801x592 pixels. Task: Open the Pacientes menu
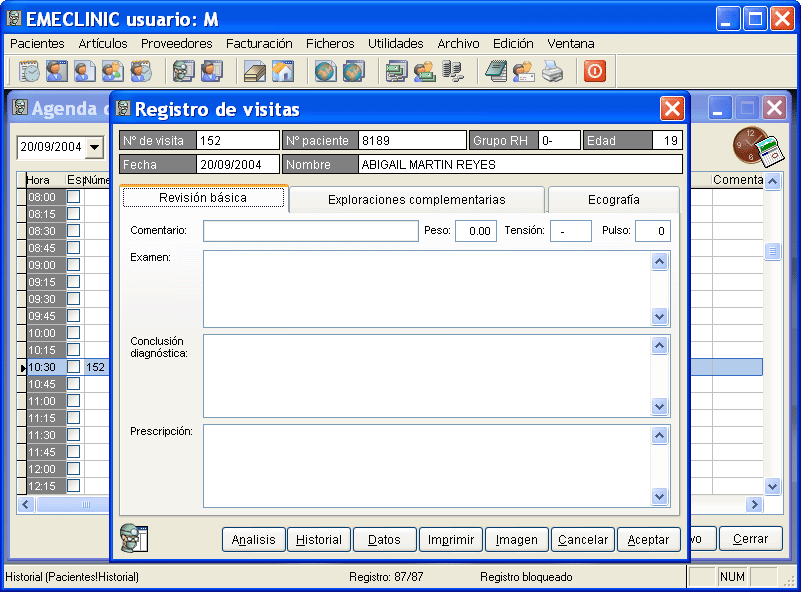(37, 43)
